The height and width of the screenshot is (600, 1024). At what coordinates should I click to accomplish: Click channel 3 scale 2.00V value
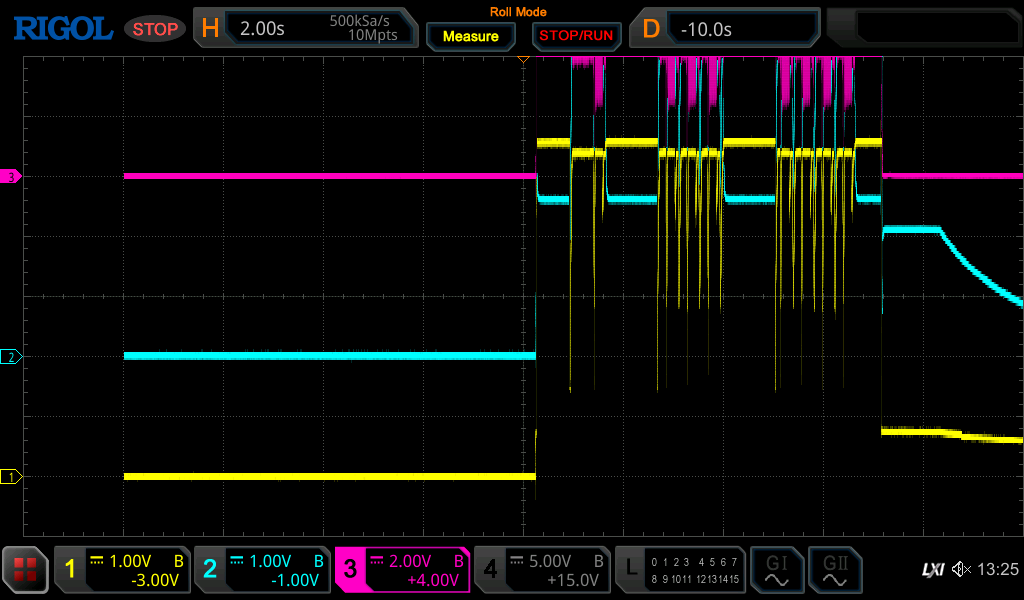point(410,561)
